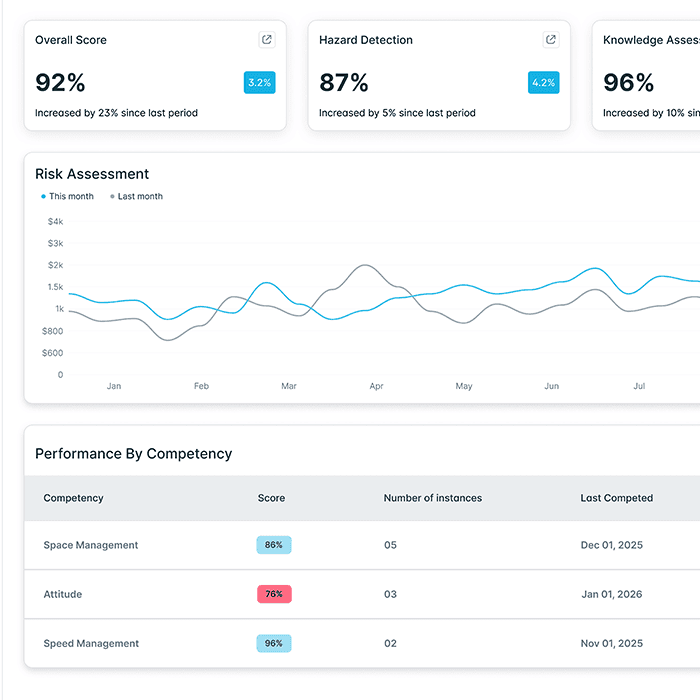Image resolution: width=700 pixels, height=700 pixels.
Task: Click the Apr label on chart axis
Action: pyautogui.click(x=376, y=386)
